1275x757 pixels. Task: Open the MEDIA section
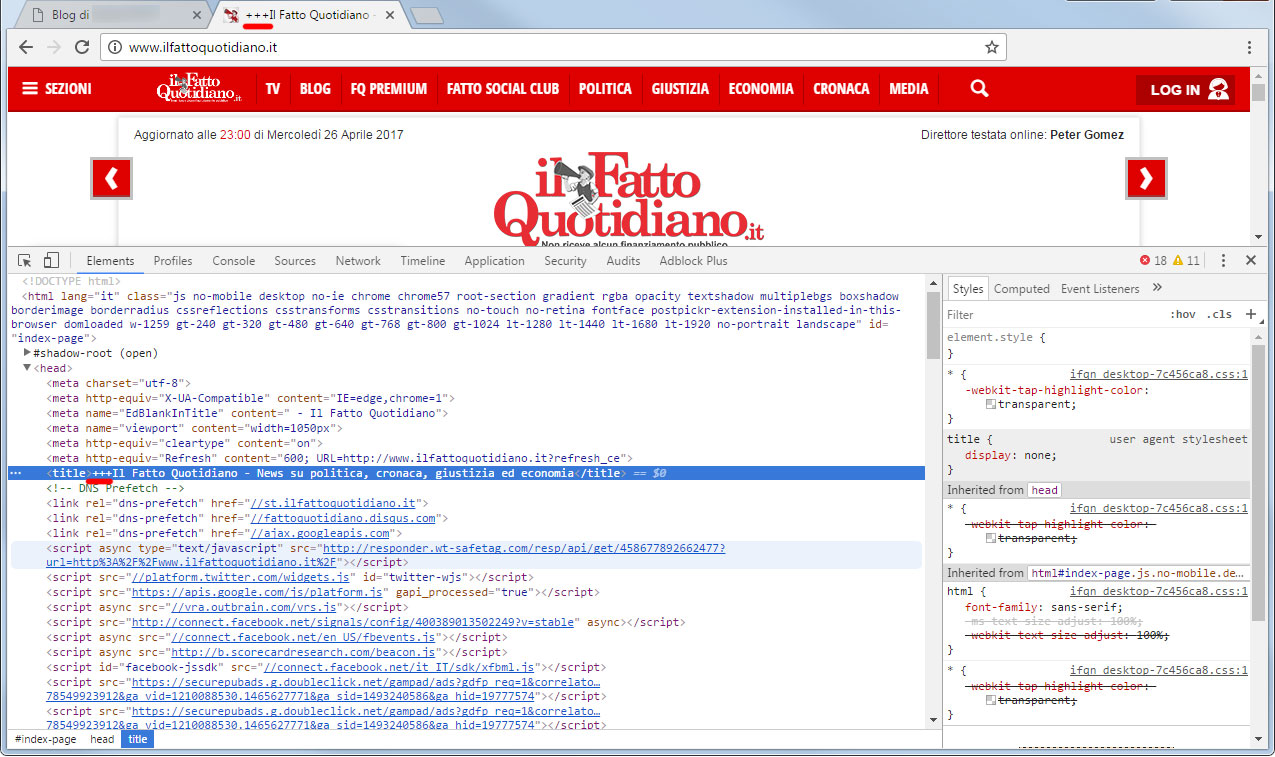(x=909, y=89)
